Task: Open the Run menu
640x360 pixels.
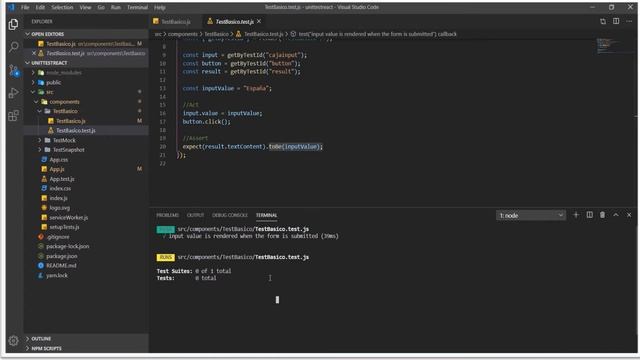Action: coord(116,7)
